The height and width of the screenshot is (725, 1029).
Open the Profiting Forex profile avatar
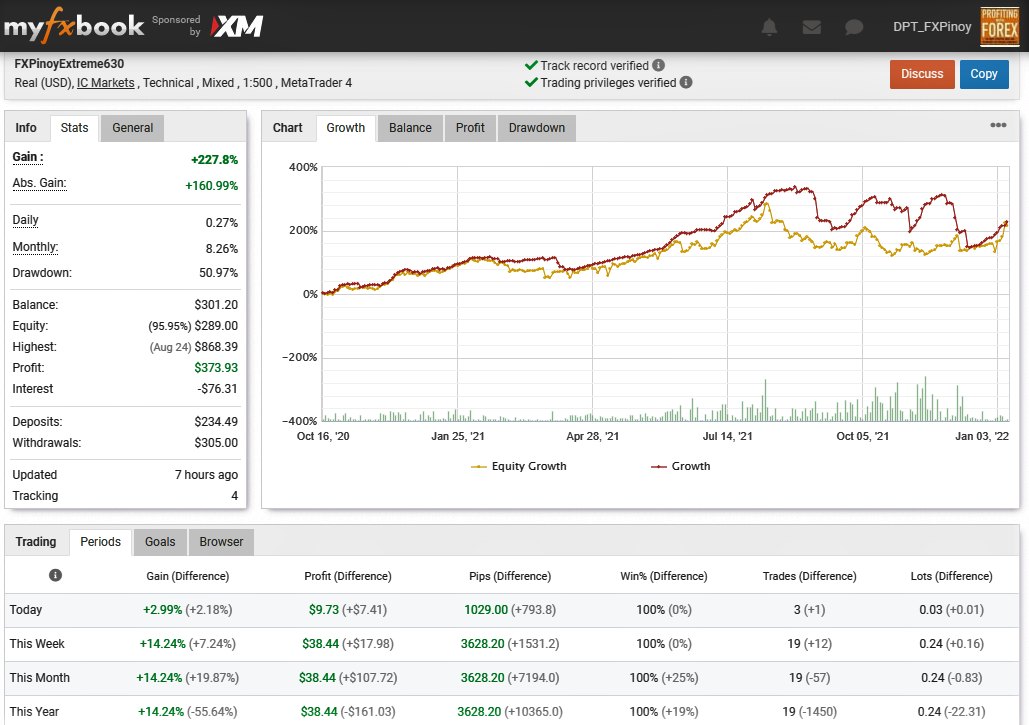click(x=999, y=27)
